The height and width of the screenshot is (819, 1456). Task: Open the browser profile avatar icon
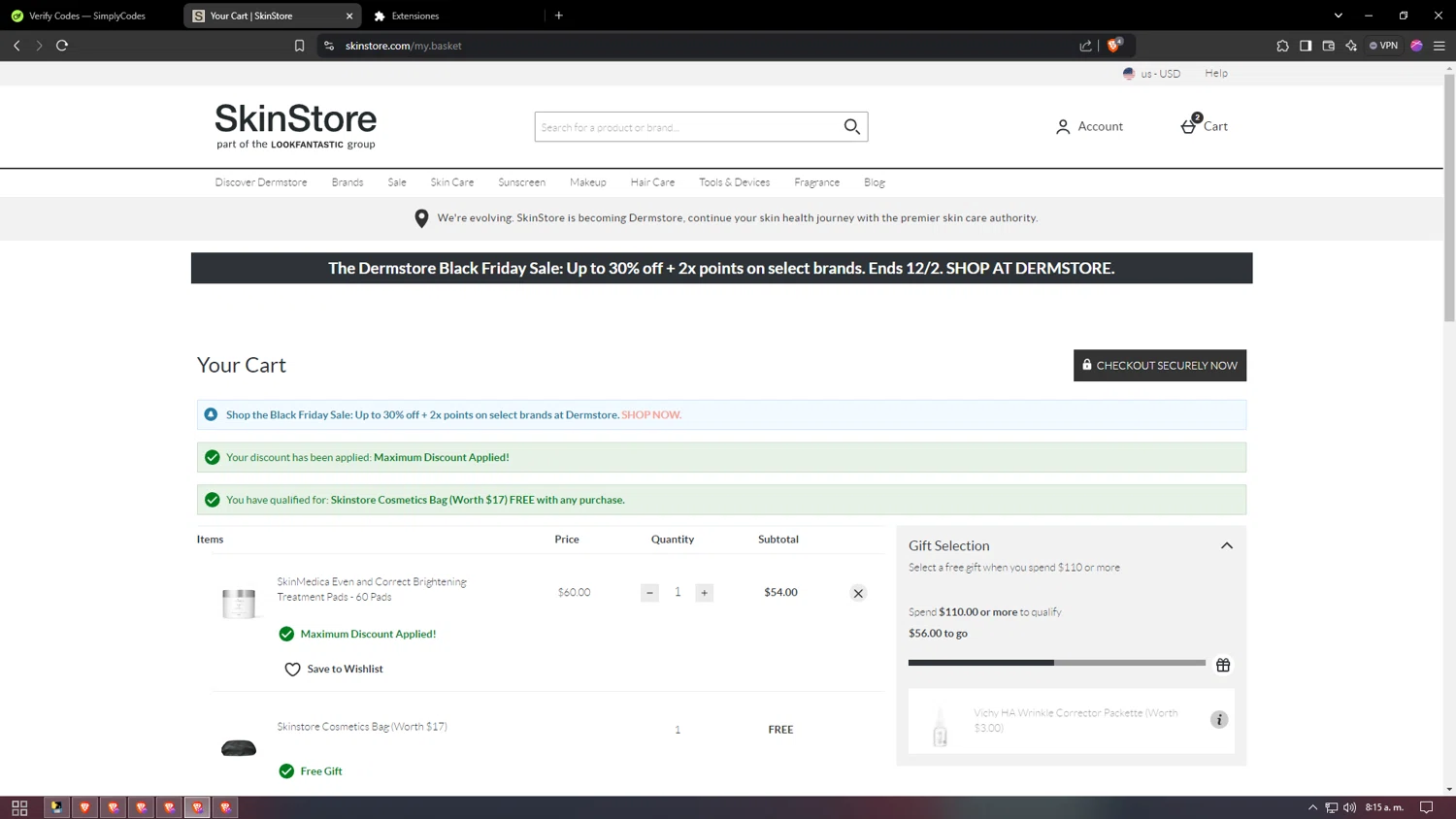[1416, 46]
